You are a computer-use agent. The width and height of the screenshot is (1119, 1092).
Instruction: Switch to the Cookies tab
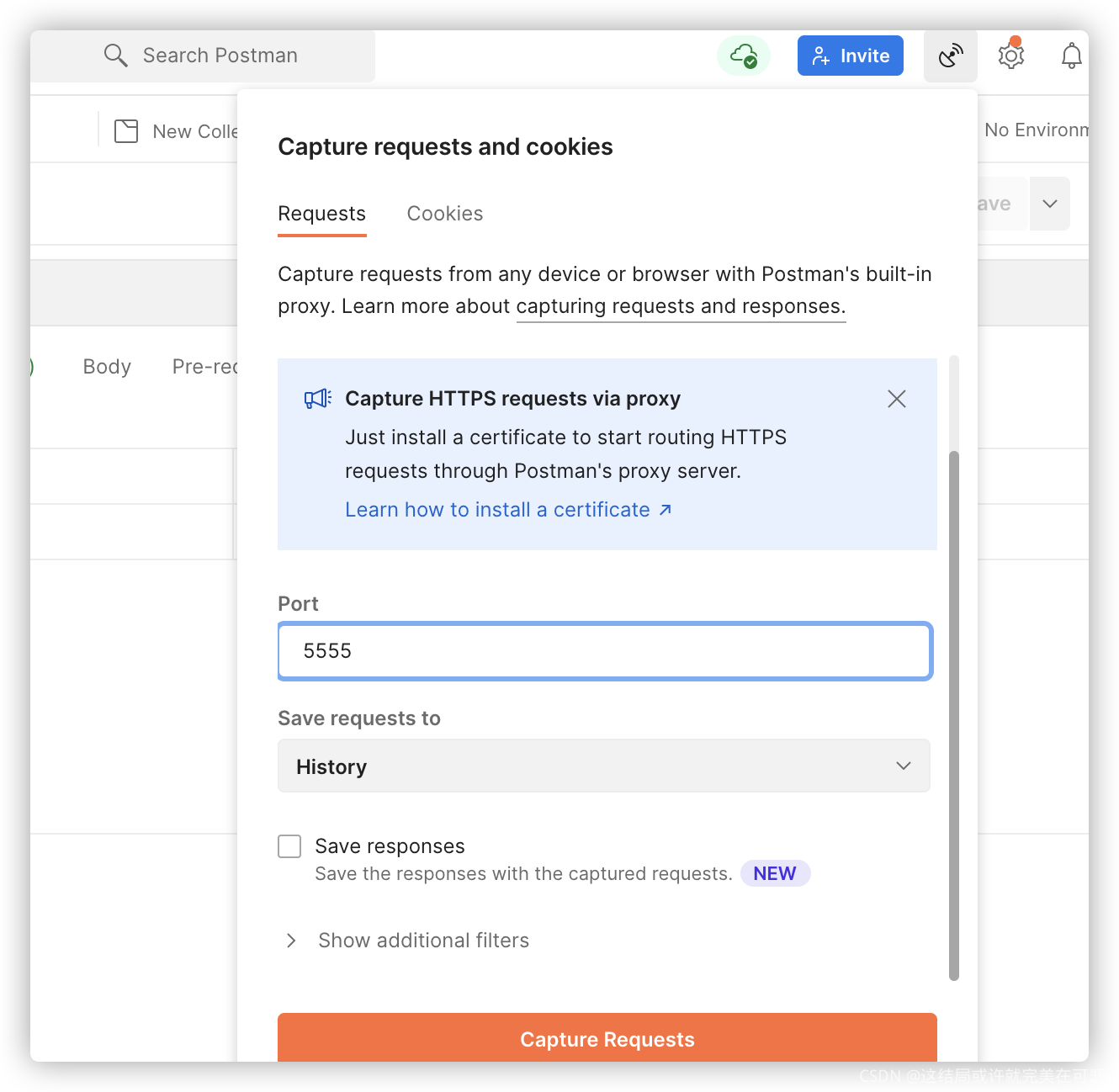(445, 214)
